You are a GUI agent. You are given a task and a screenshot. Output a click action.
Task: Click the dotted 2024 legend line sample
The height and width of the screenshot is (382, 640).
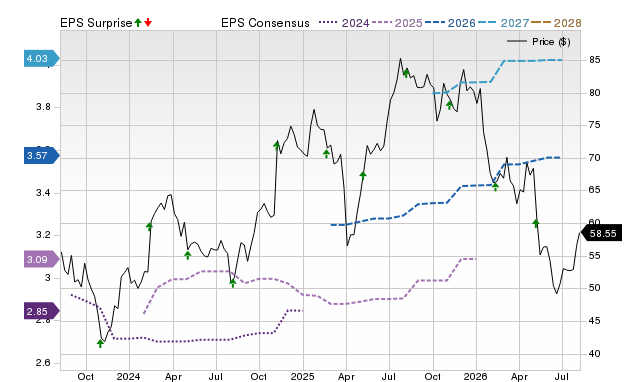[329, 22]
